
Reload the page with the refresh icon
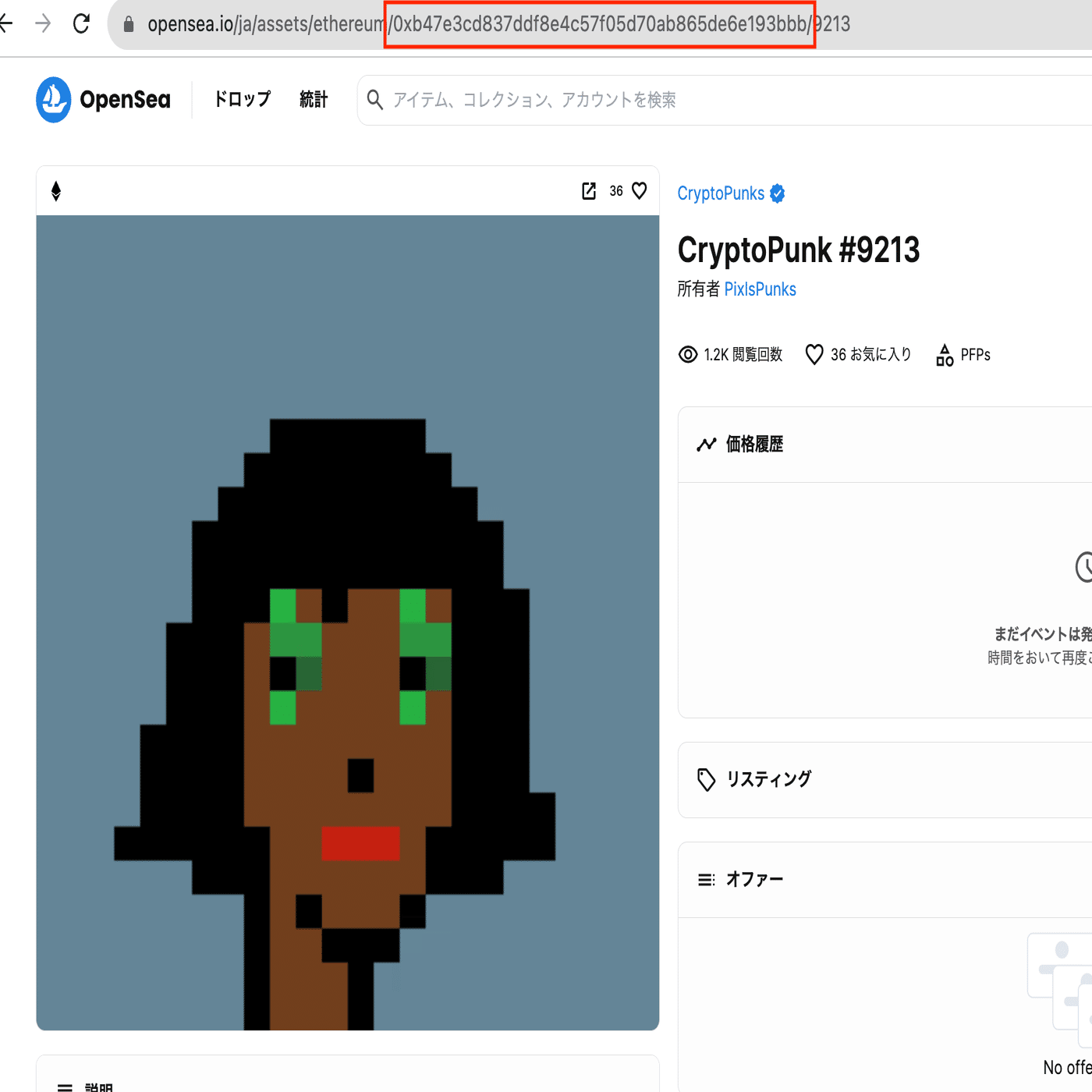[81, 24]
